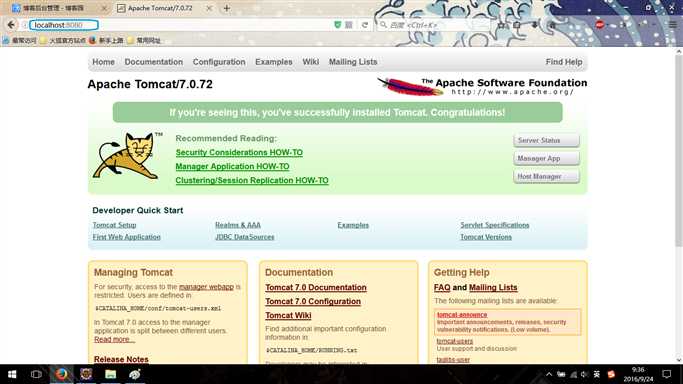Go back with the browser back arrow
The height and width of the screenshot is (384, 683).
point(11,25)
